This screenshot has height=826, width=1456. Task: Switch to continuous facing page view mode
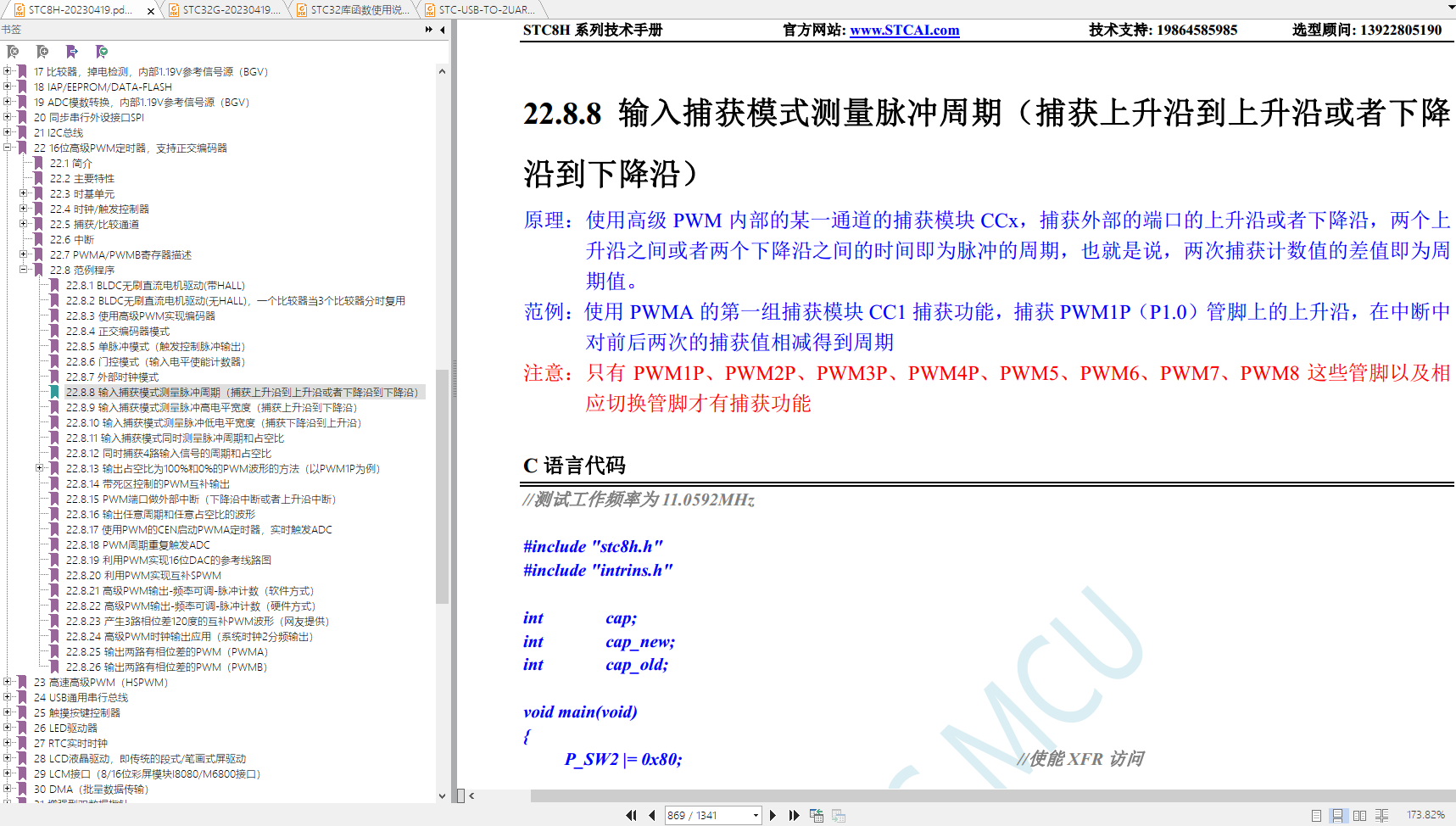[1381, 815]
